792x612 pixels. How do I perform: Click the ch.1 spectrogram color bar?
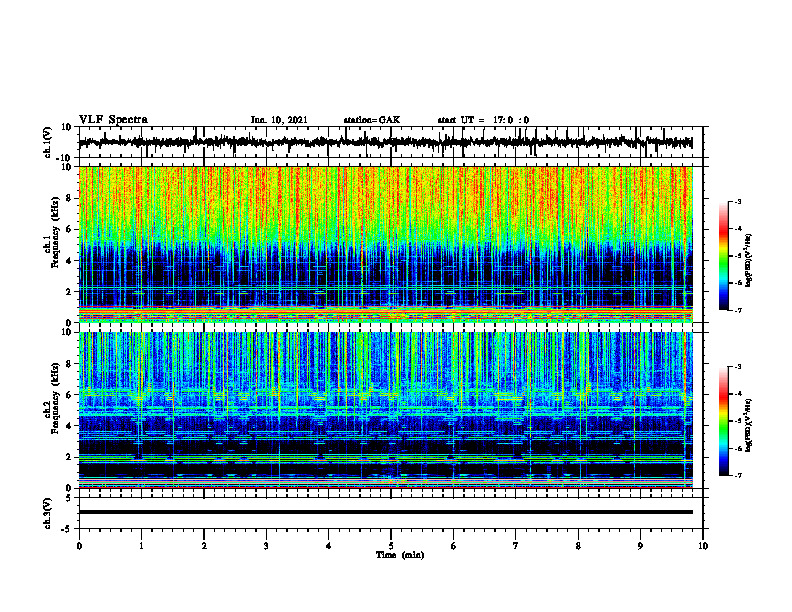click(x=724, y=256)
